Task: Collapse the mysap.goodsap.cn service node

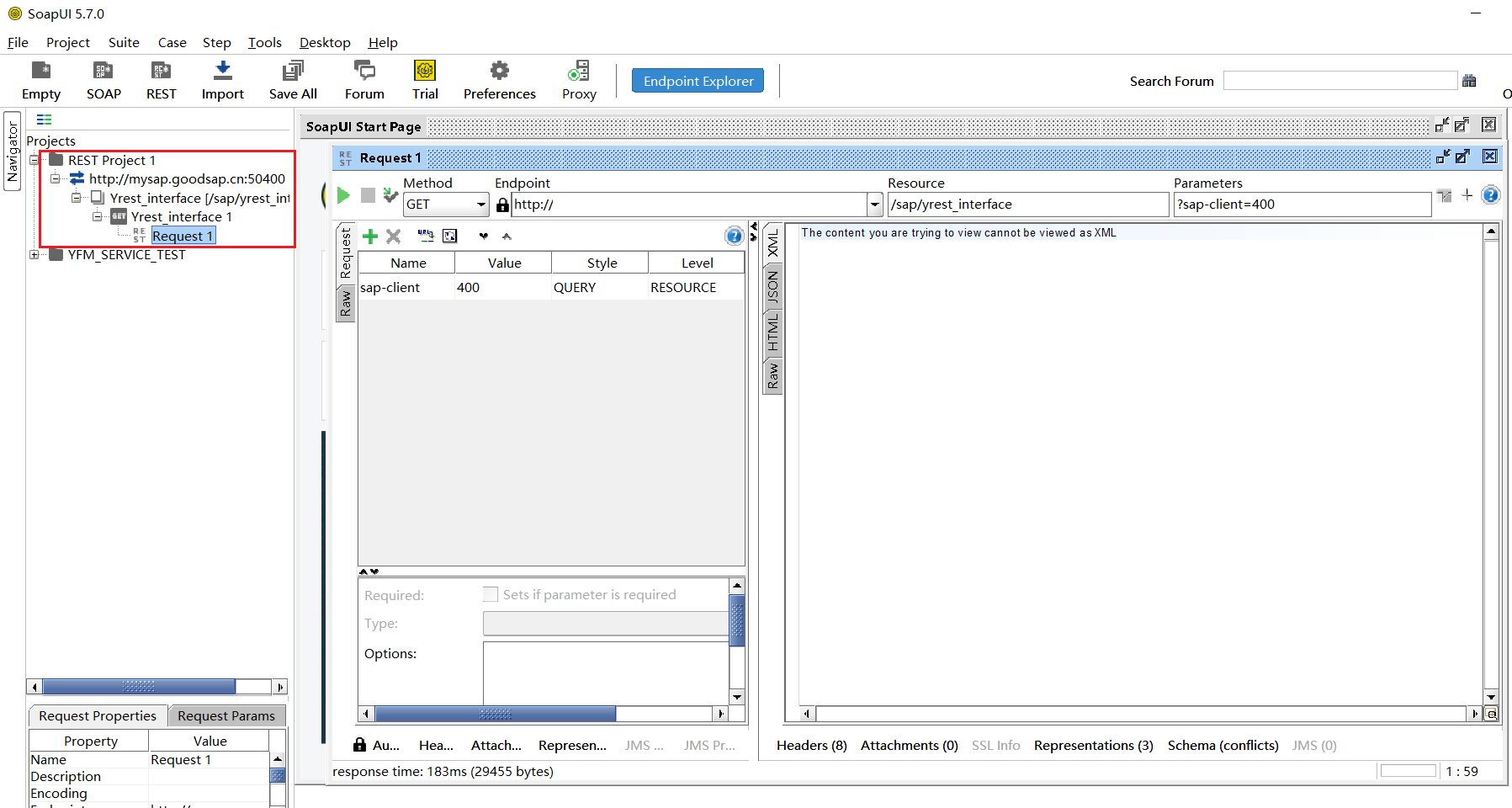Action: [x=55, y=178]
